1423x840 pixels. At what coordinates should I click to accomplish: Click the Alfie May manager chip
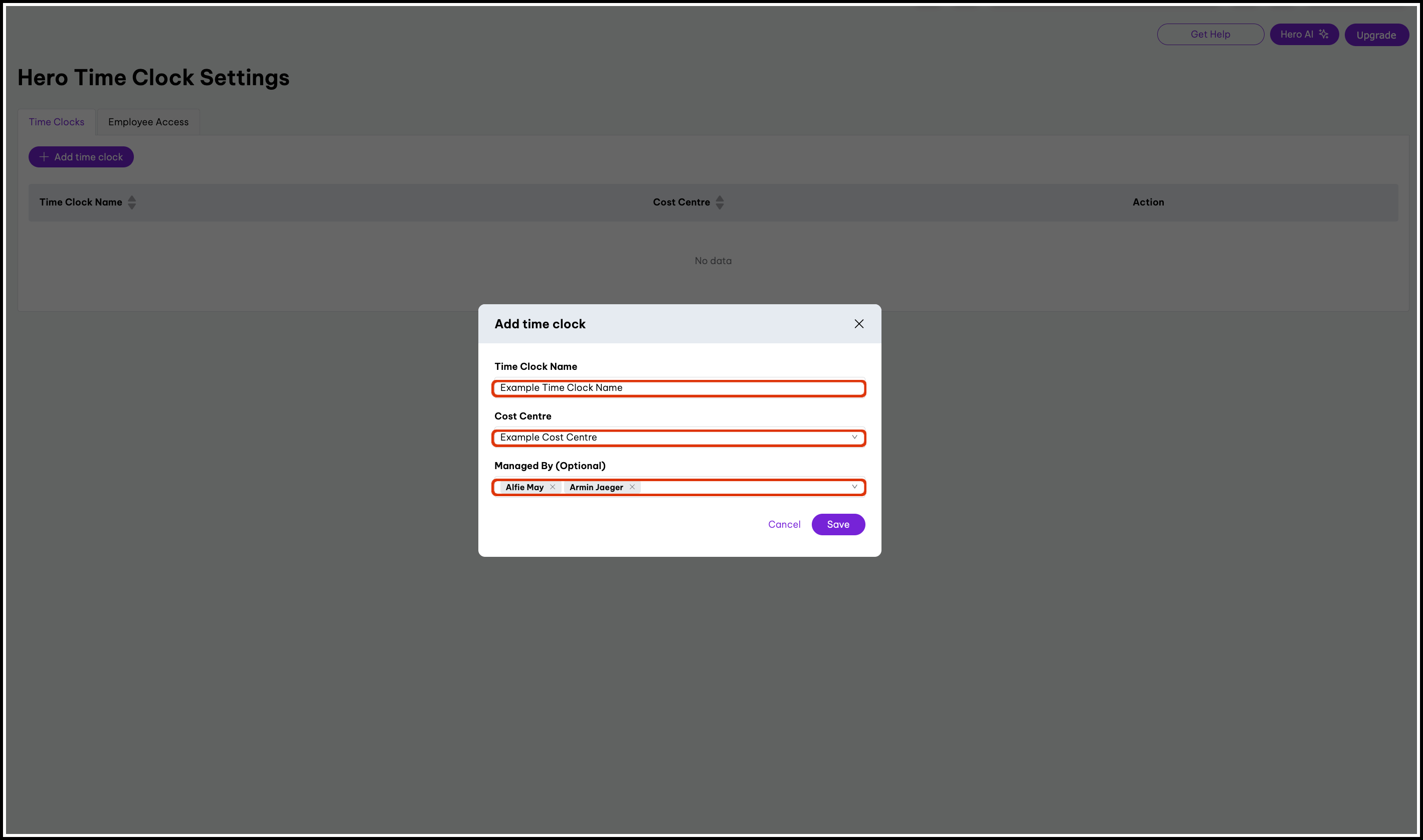pyautogui.click(x=524, y=487)
